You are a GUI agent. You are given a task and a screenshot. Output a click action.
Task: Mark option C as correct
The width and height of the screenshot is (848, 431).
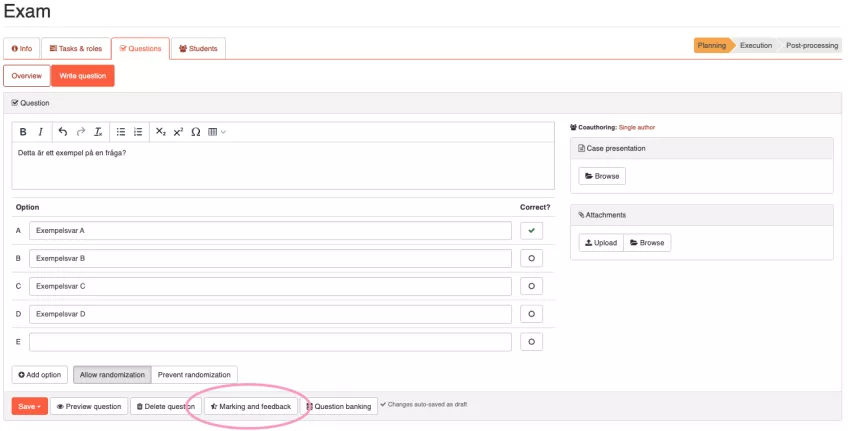532,286
